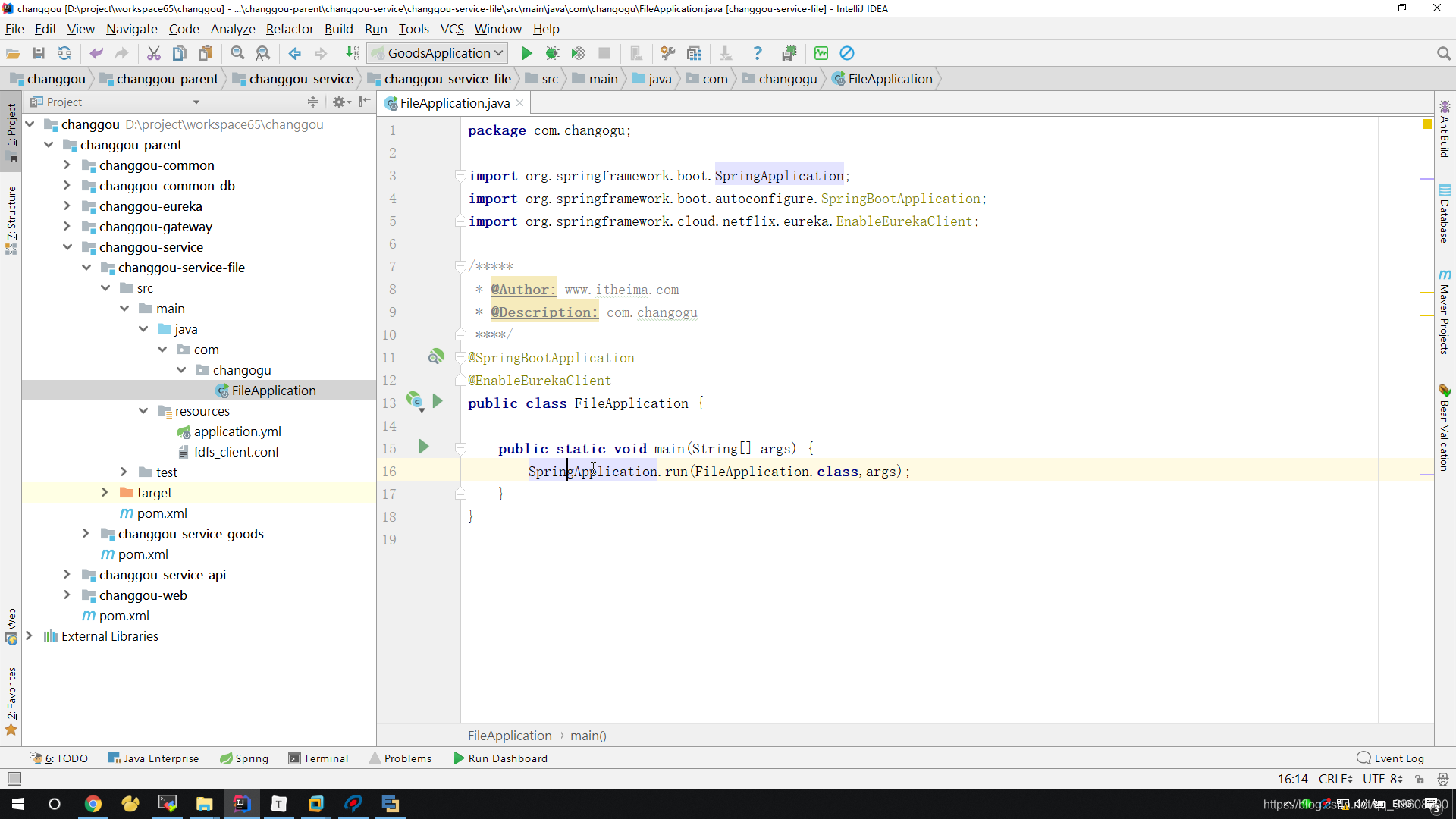The width and height of the screenshot is (1456, 819).
Task: Click the Help question mark icon
Action: click(757, 53)
